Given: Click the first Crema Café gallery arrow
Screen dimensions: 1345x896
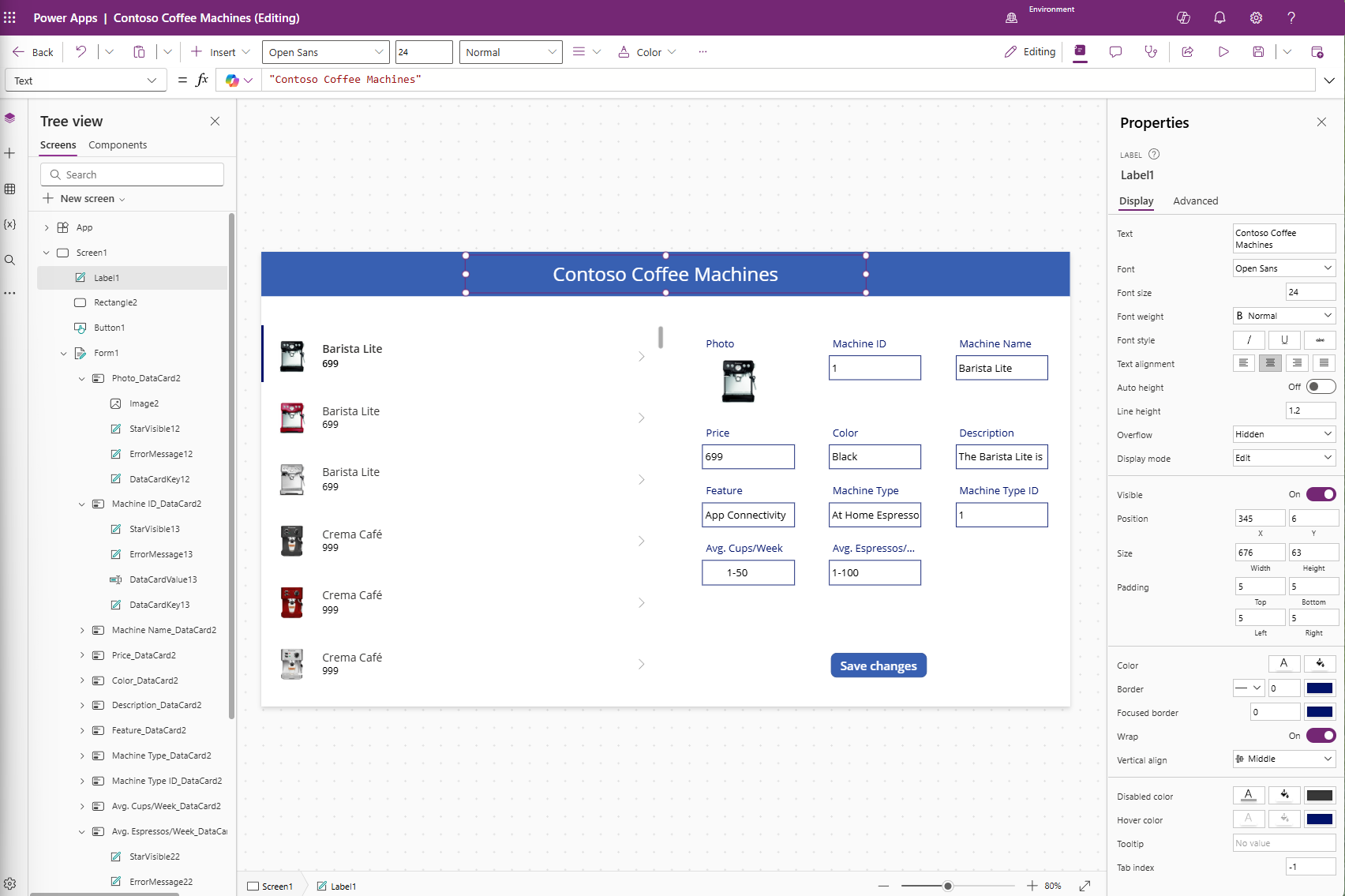Looking at the screenshot, I should click(x=642, y=541).
